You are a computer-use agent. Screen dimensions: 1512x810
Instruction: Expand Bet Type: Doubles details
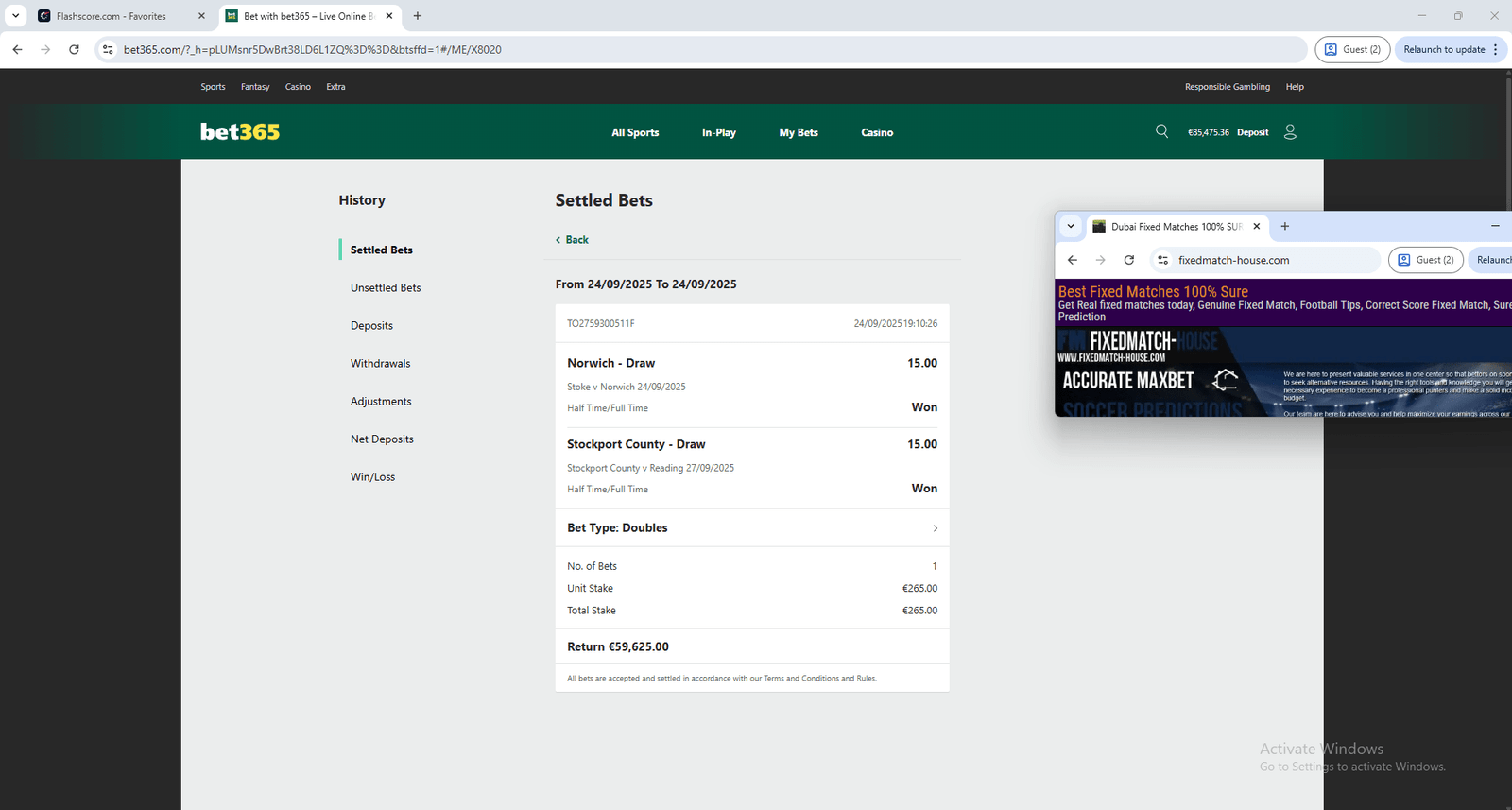tap(935, 528)
